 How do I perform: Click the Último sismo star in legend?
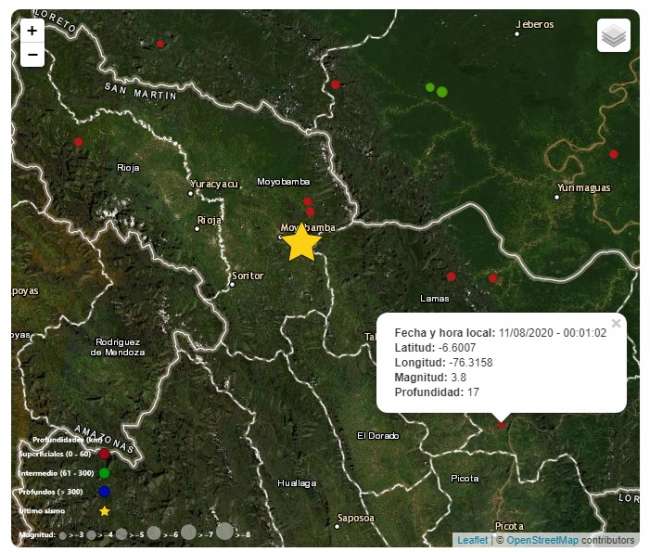pyautogui.click(x=105, y=511)
